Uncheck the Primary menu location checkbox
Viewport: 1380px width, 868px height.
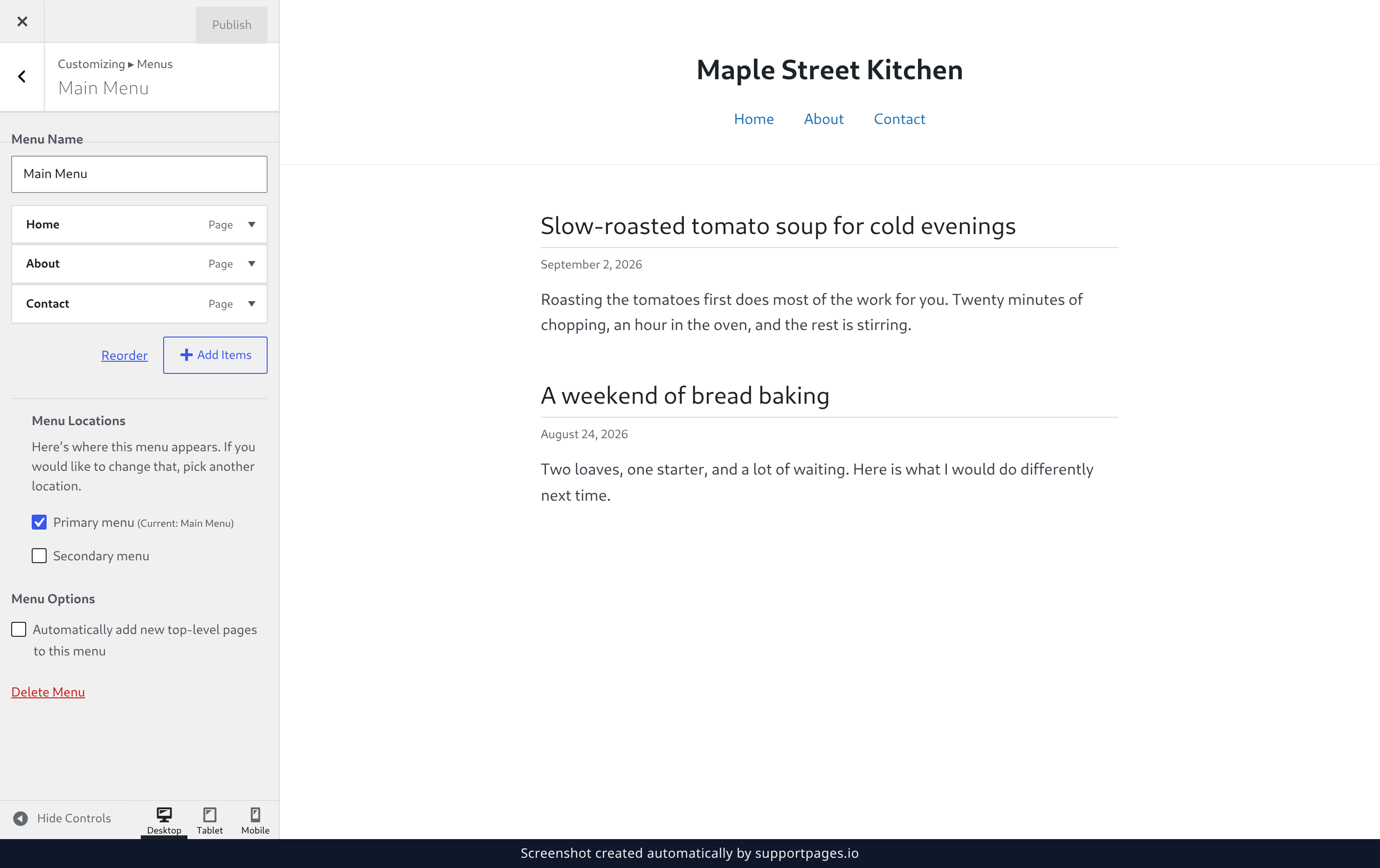[x=39, y=522]
